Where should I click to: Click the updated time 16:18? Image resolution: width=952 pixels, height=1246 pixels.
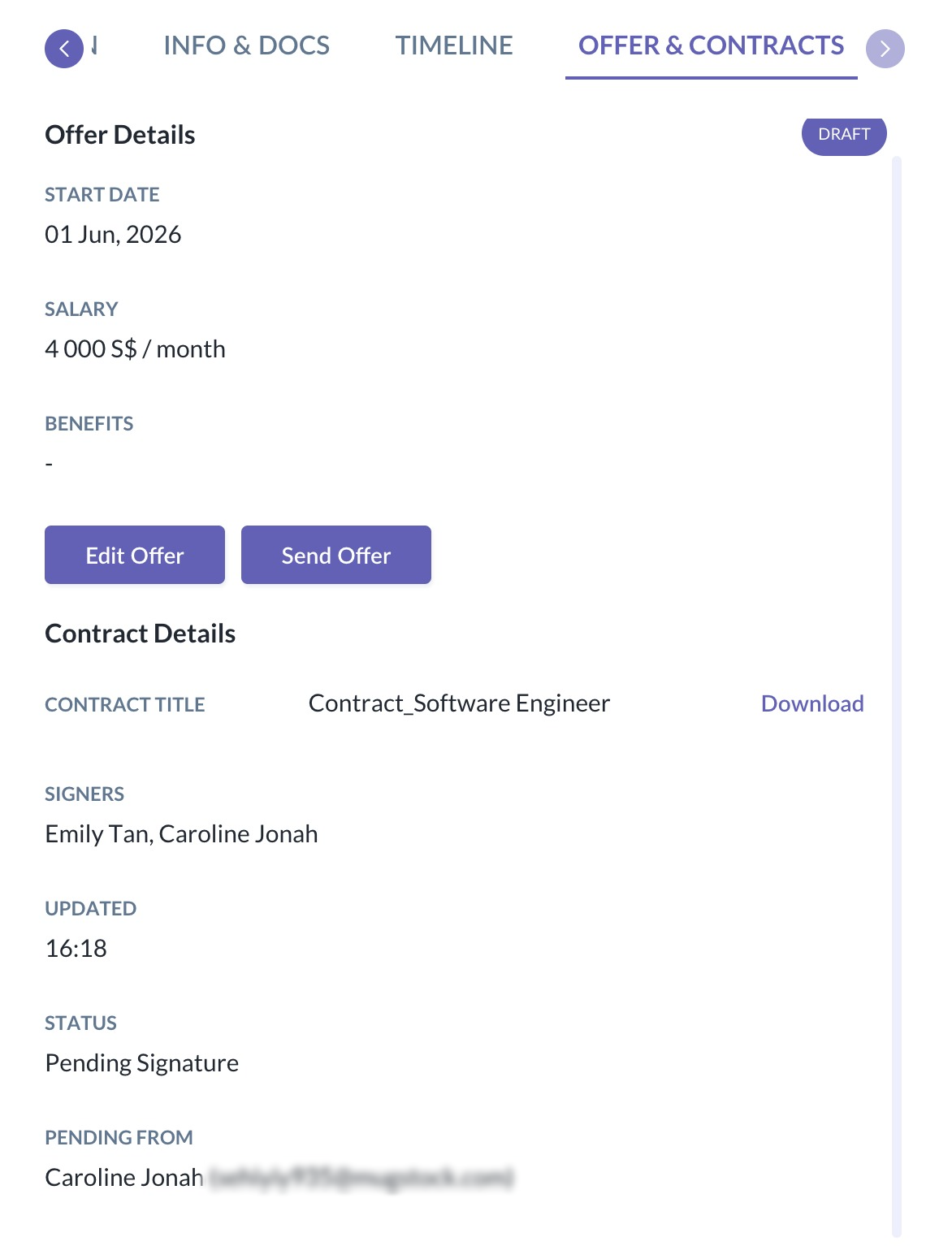(76, 949)
